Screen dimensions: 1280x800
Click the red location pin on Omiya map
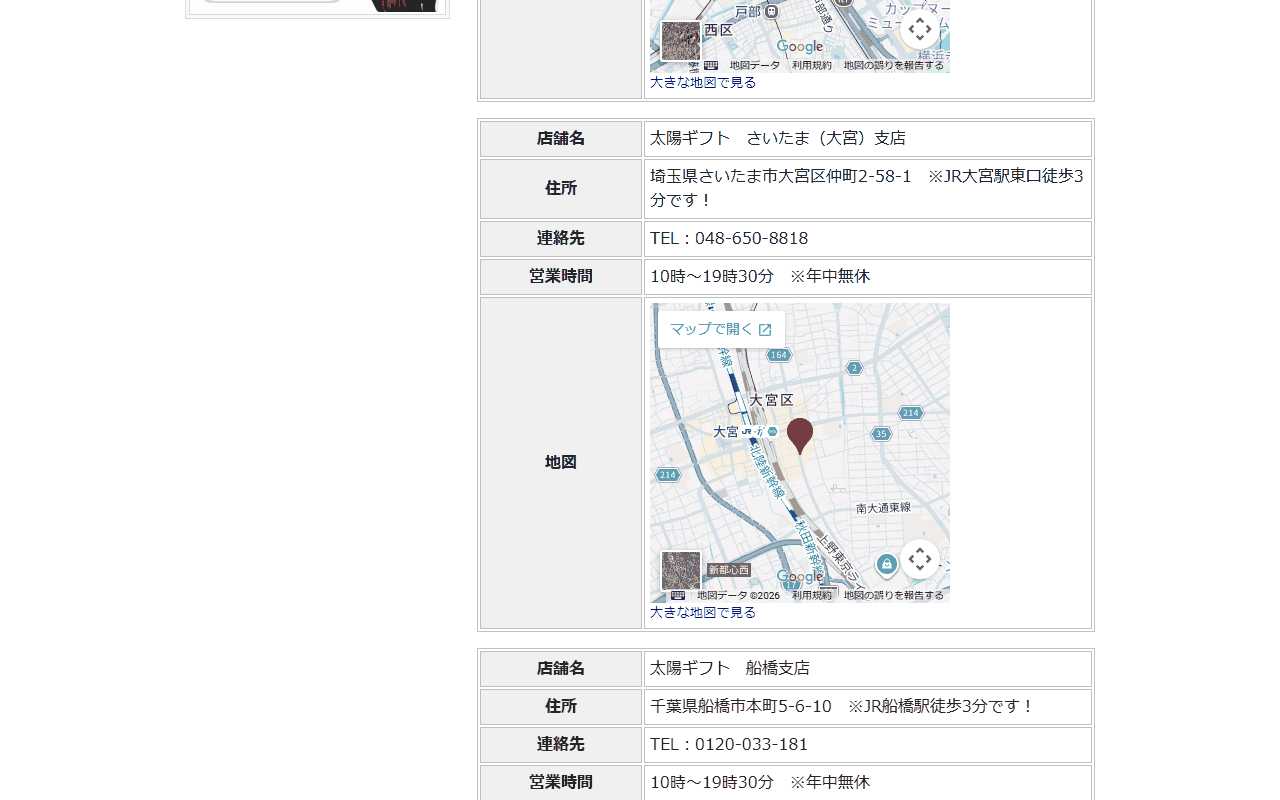point(800,436)
